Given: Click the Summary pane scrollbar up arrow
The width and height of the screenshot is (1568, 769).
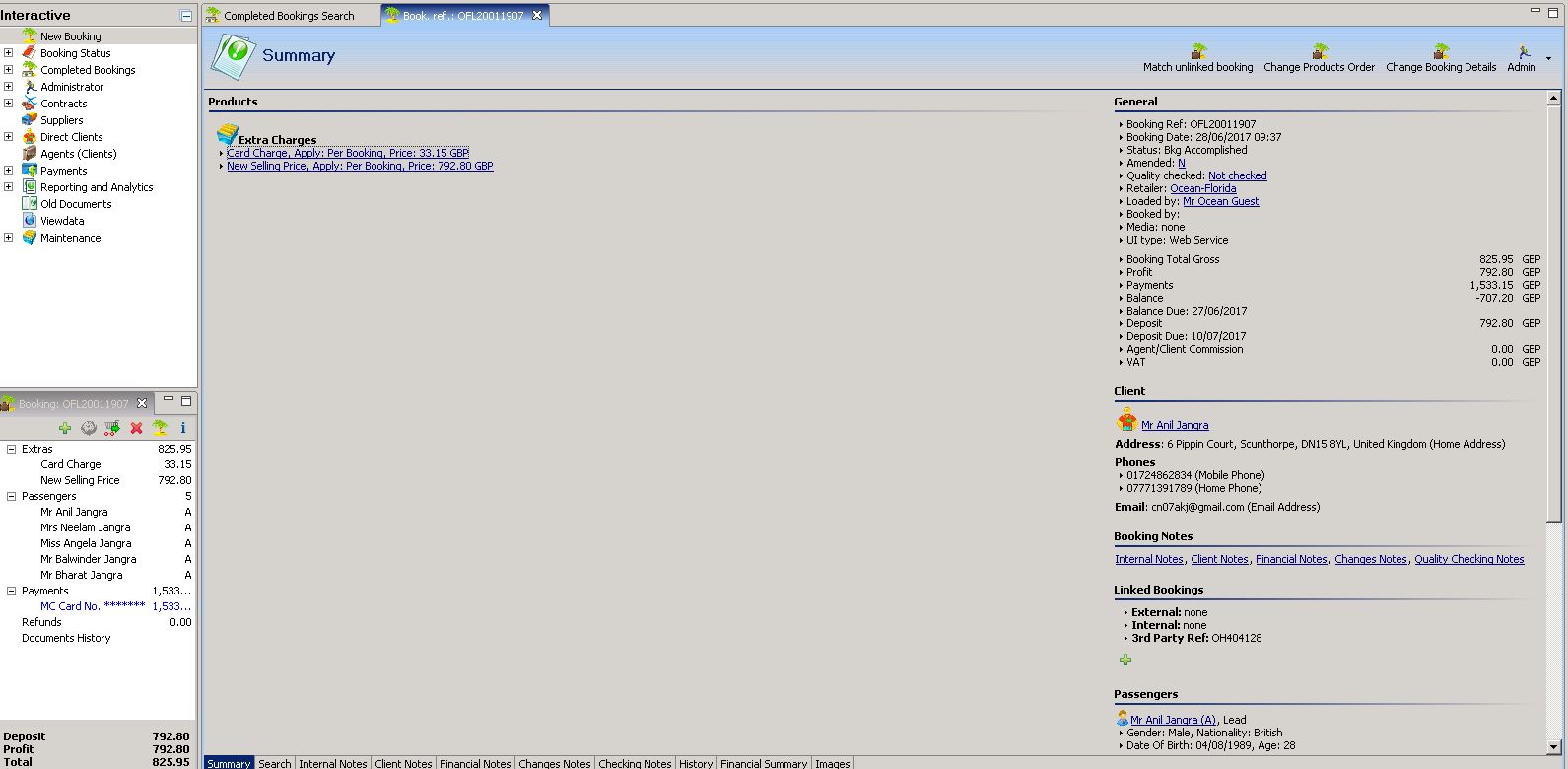Looking at the screenshot, I should point(1554,98).
